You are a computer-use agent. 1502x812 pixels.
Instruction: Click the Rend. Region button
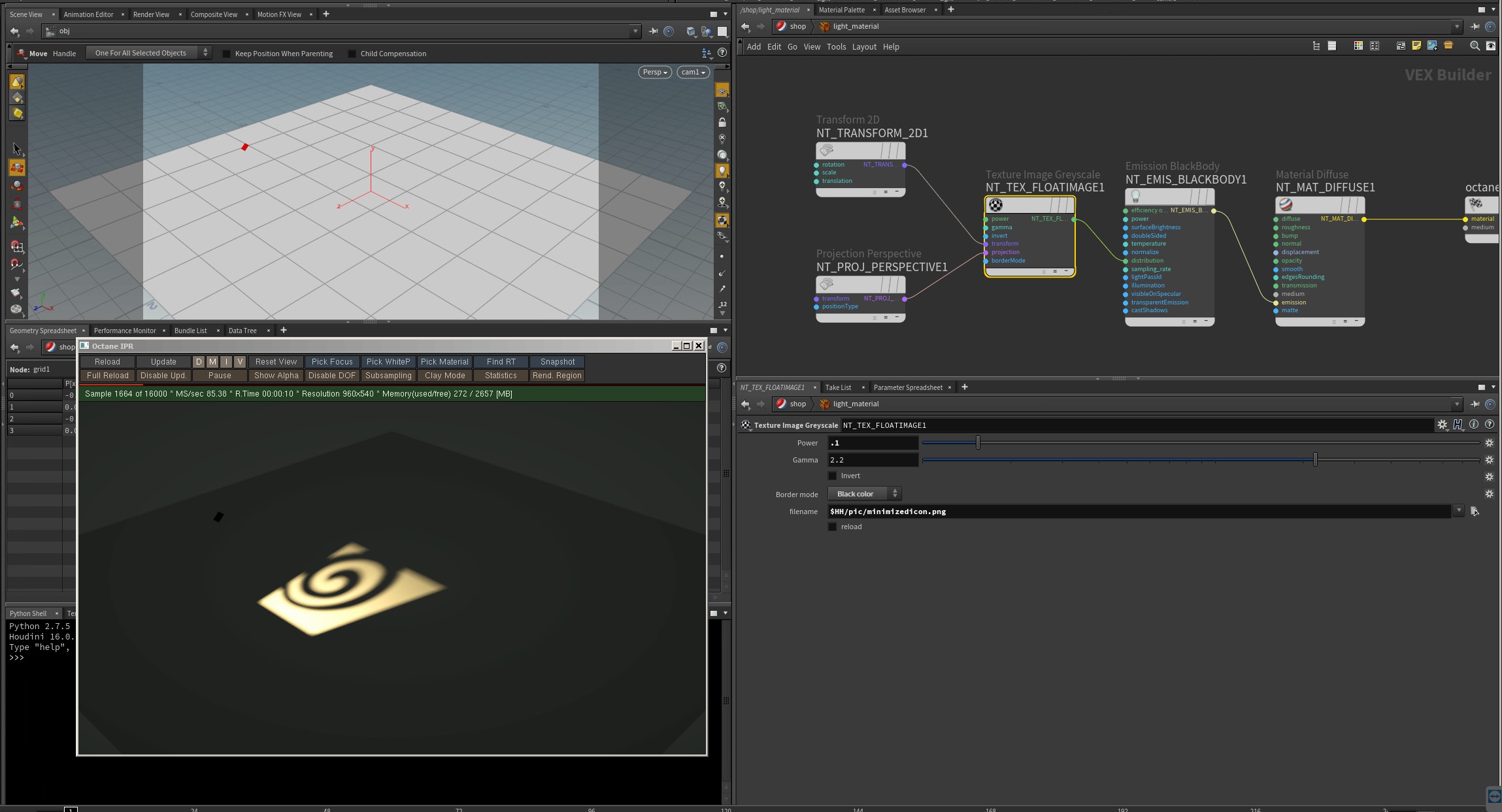tap(557, 376)
